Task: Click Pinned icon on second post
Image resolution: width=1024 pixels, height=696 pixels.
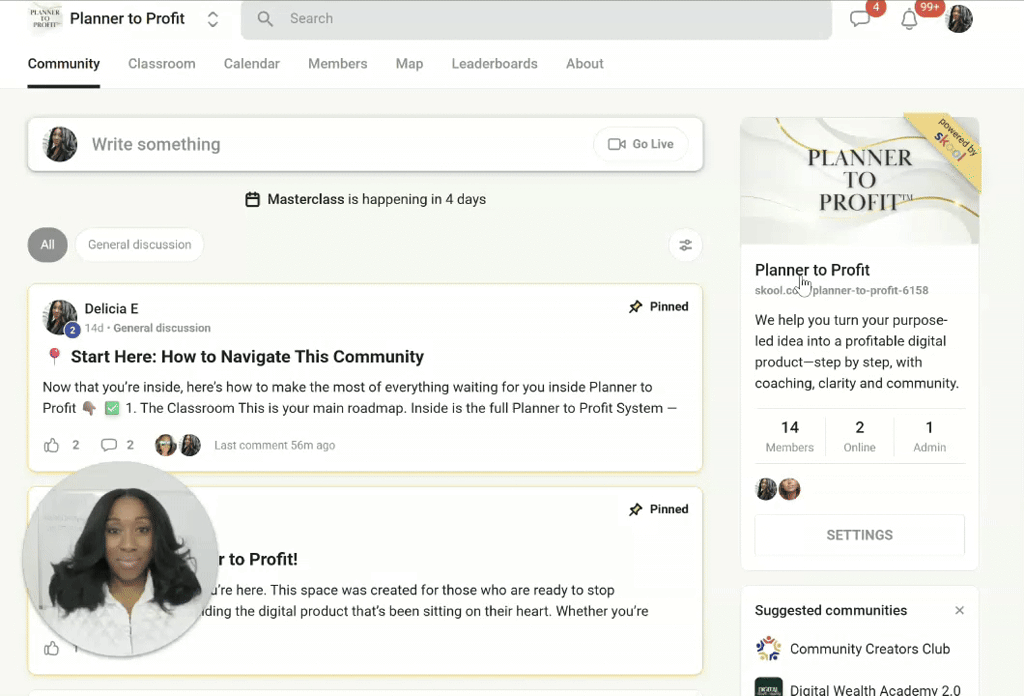Action: 635,509
